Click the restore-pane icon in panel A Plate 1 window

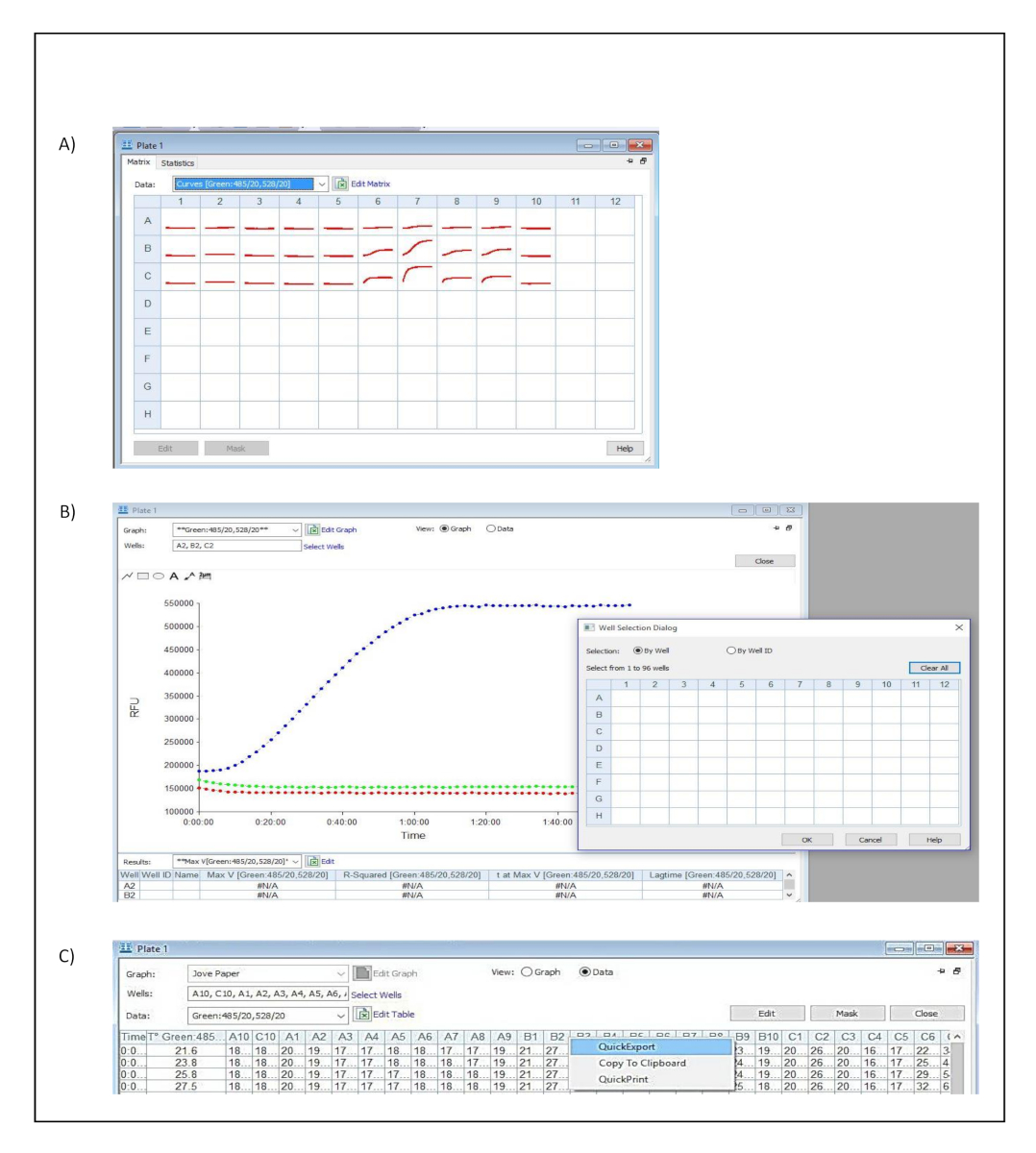[x=644, y=161]
